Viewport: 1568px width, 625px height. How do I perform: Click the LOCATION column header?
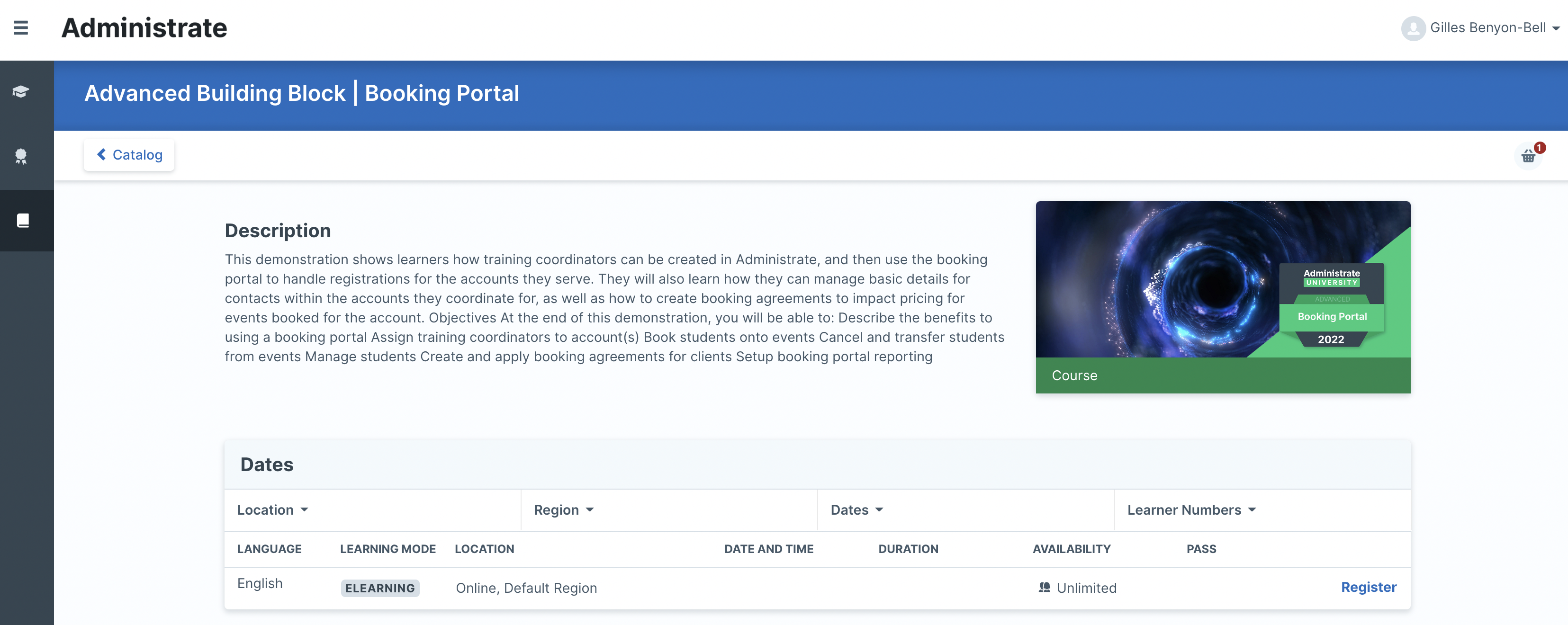tap(485, 549)
